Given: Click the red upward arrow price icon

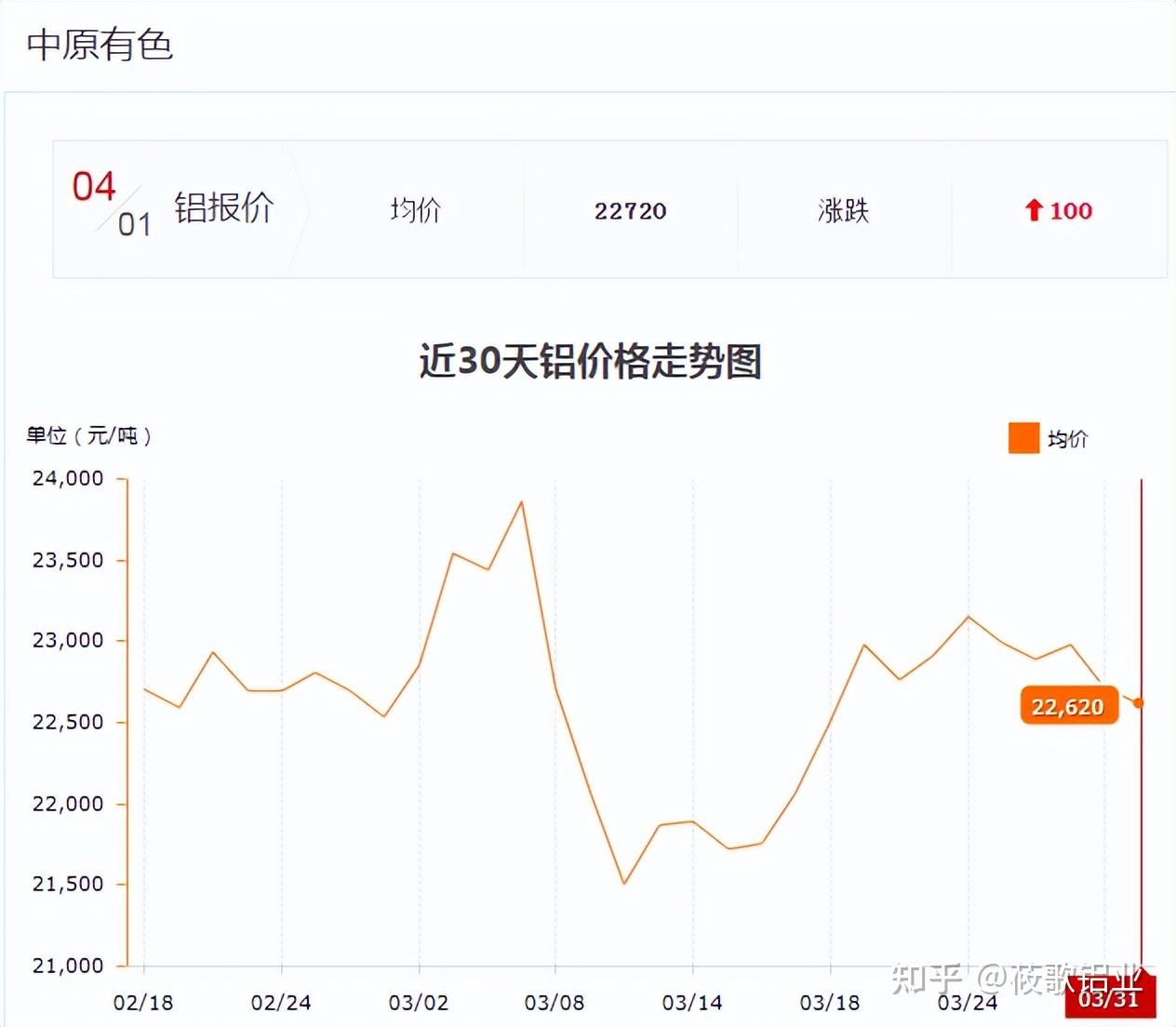Looking at the screenshot, I should pyautogui.click(x=1035, y=211).
